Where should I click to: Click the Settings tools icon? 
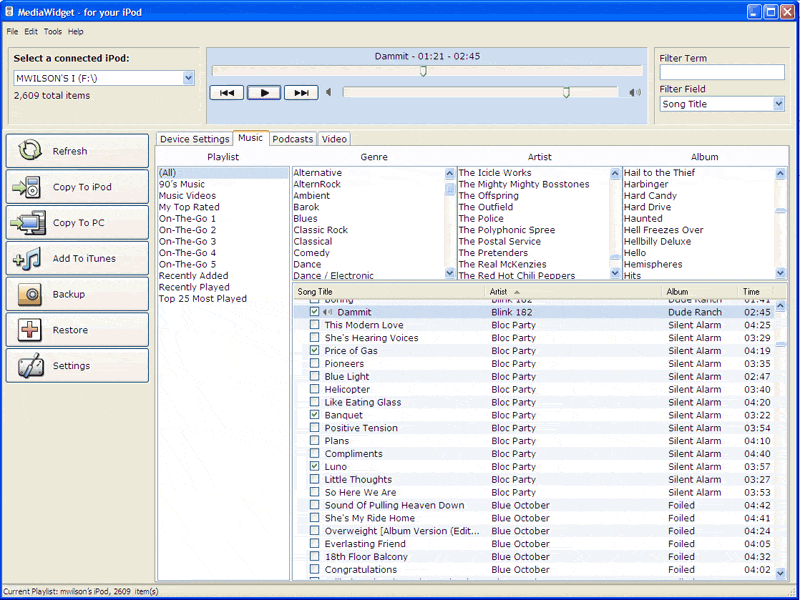[30, 366]
